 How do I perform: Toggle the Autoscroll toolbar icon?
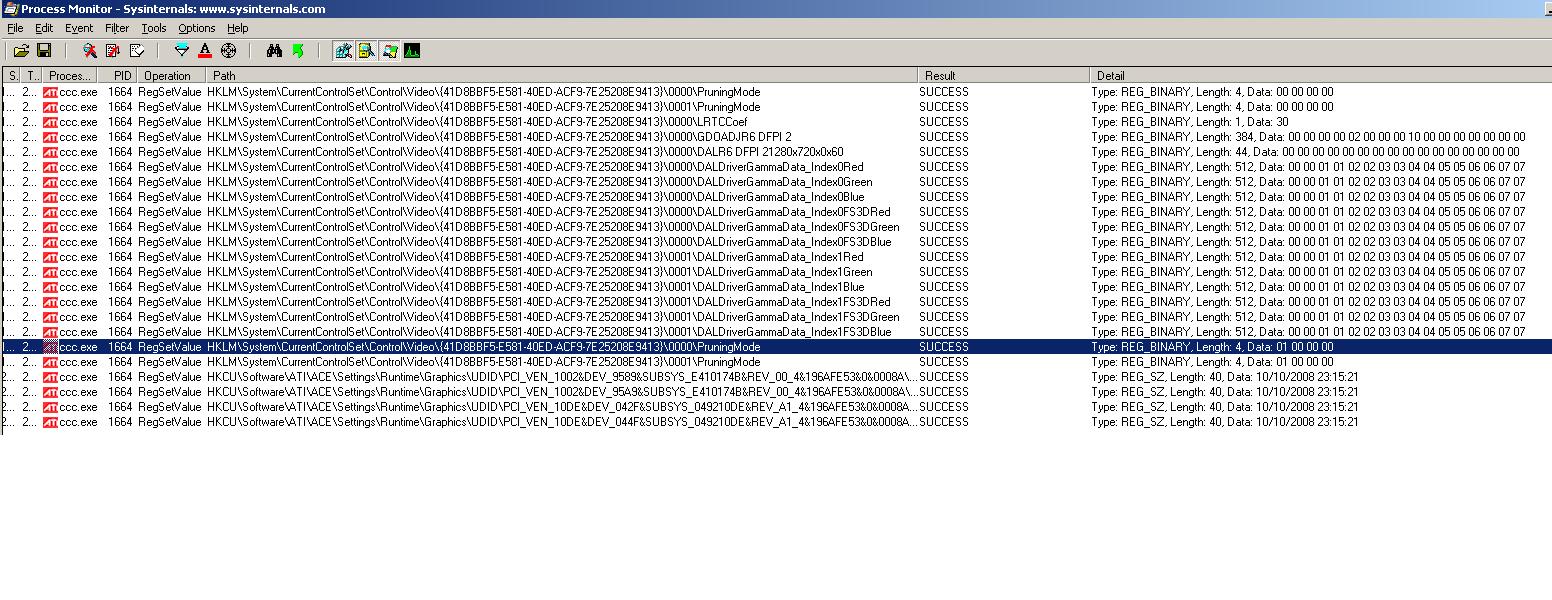113,50
